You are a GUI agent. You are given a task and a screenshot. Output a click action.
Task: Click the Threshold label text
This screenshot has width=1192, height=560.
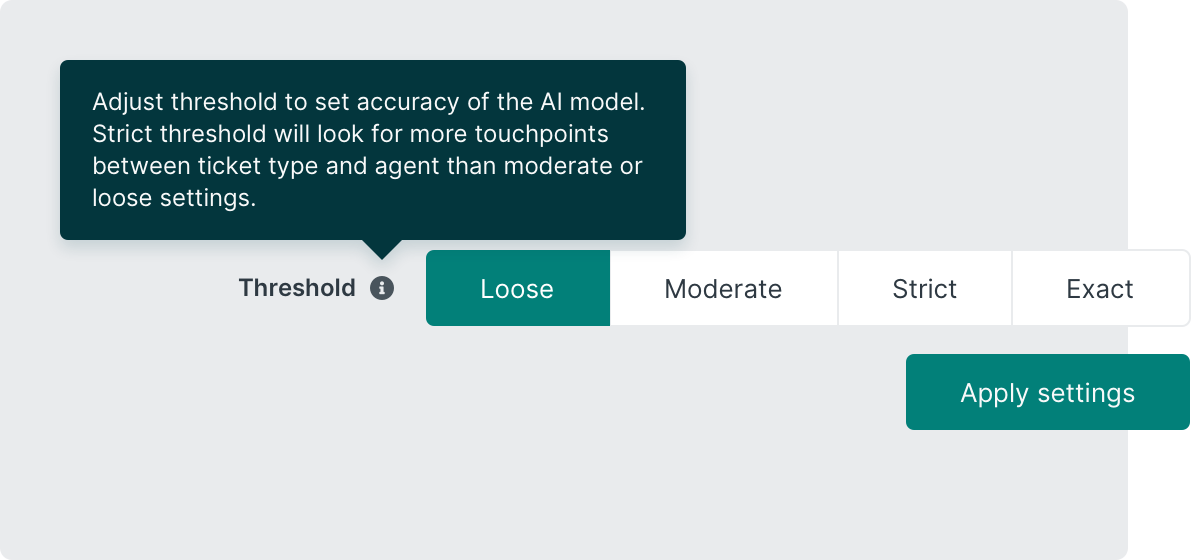point(297,288)
